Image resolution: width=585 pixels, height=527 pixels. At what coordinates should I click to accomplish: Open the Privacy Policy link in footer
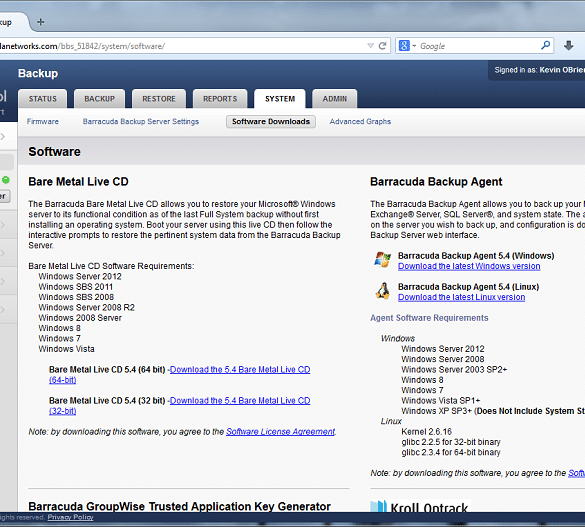(x=71, y=517)
